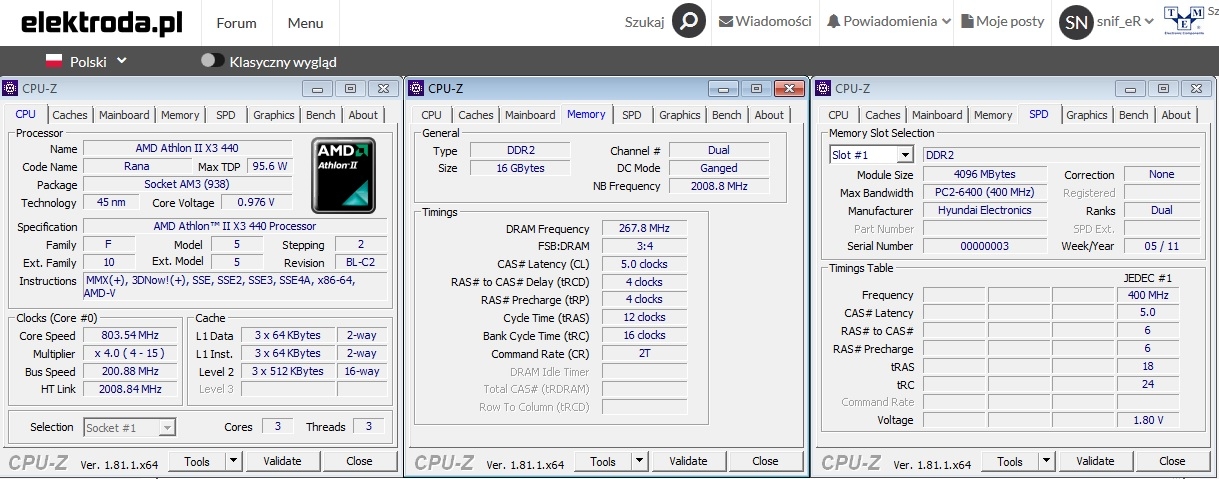Open Moje posty document link
Image resolution: width=1219 pixels, height=479 pixels.
click(x=1003, y=21)
